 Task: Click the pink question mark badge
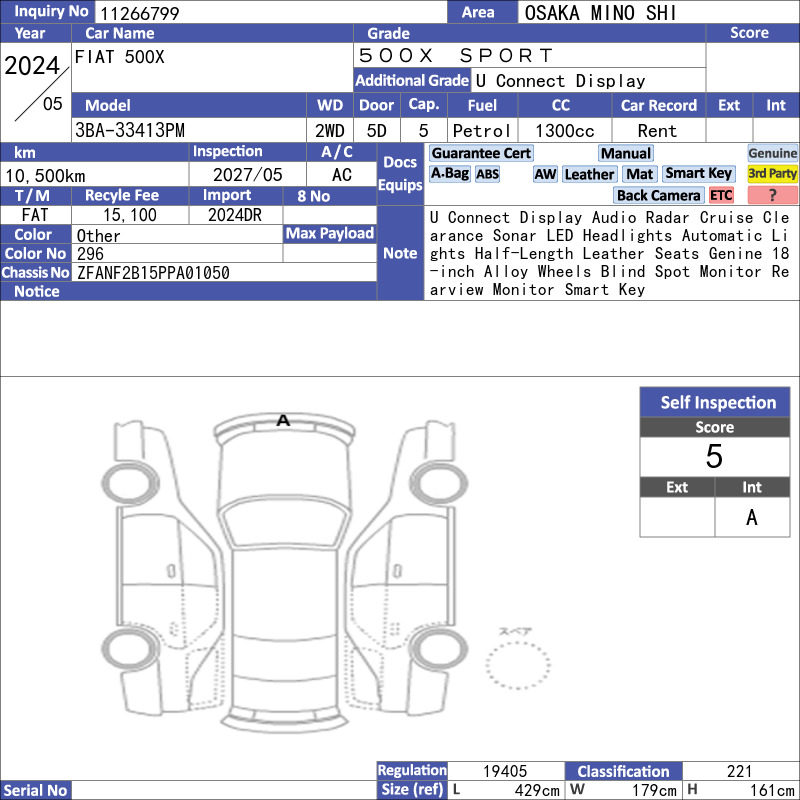[x=772, y=195]
